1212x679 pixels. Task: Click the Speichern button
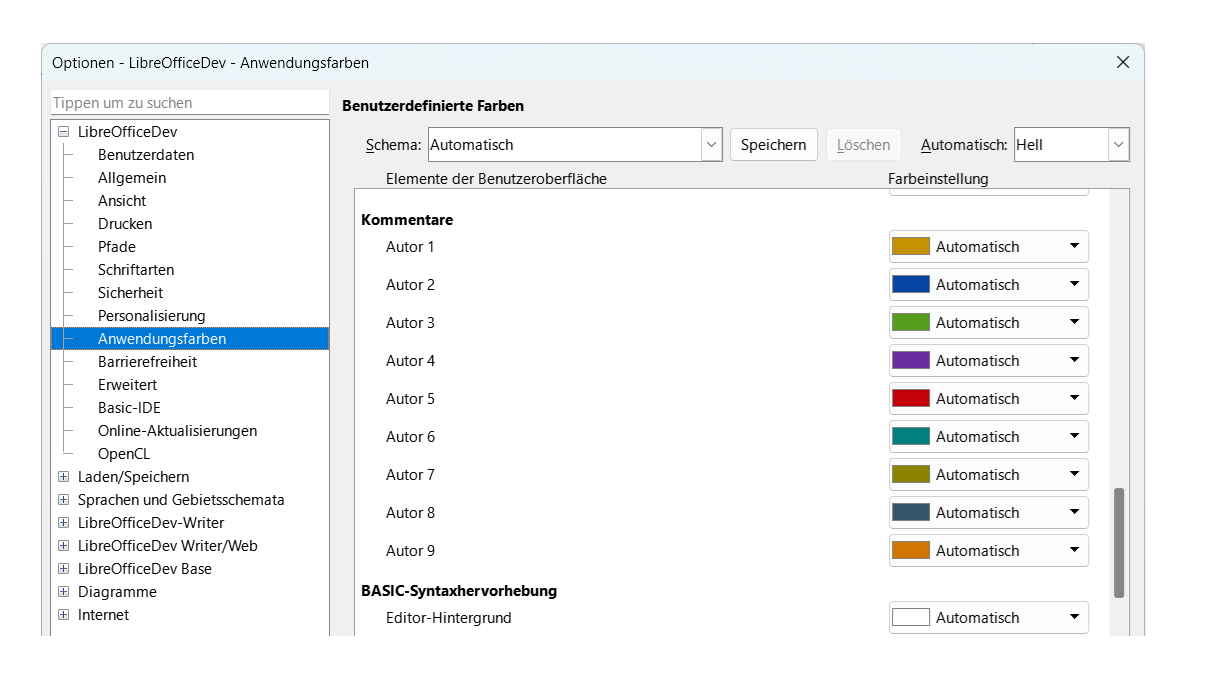(x=773, y=145)
